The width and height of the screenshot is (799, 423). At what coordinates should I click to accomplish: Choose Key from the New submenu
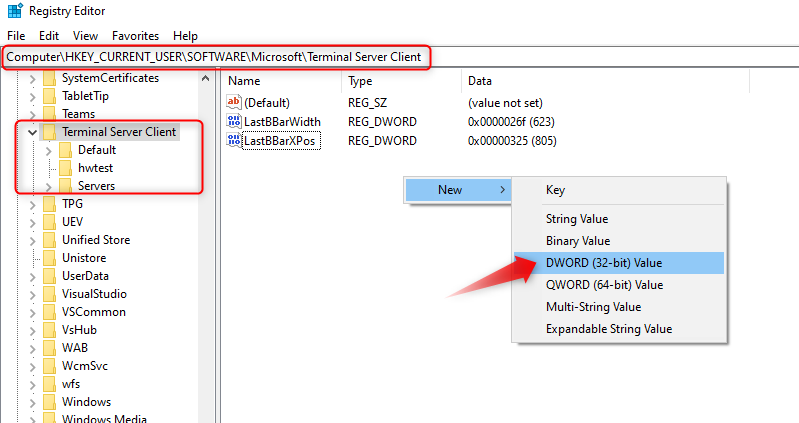click(x=619, y=190)
